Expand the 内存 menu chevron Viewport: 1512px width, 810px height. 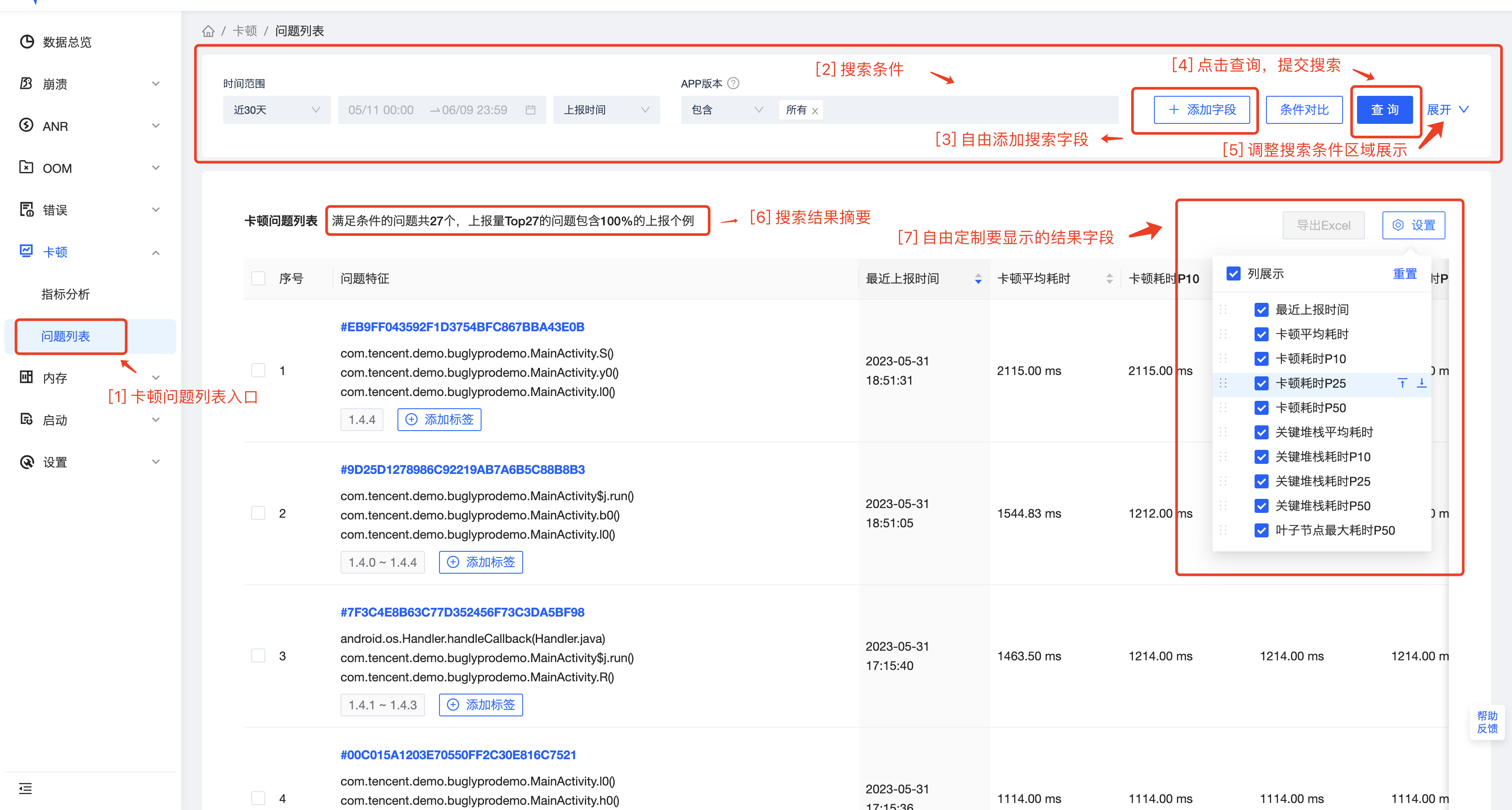[x=155, y=378]
